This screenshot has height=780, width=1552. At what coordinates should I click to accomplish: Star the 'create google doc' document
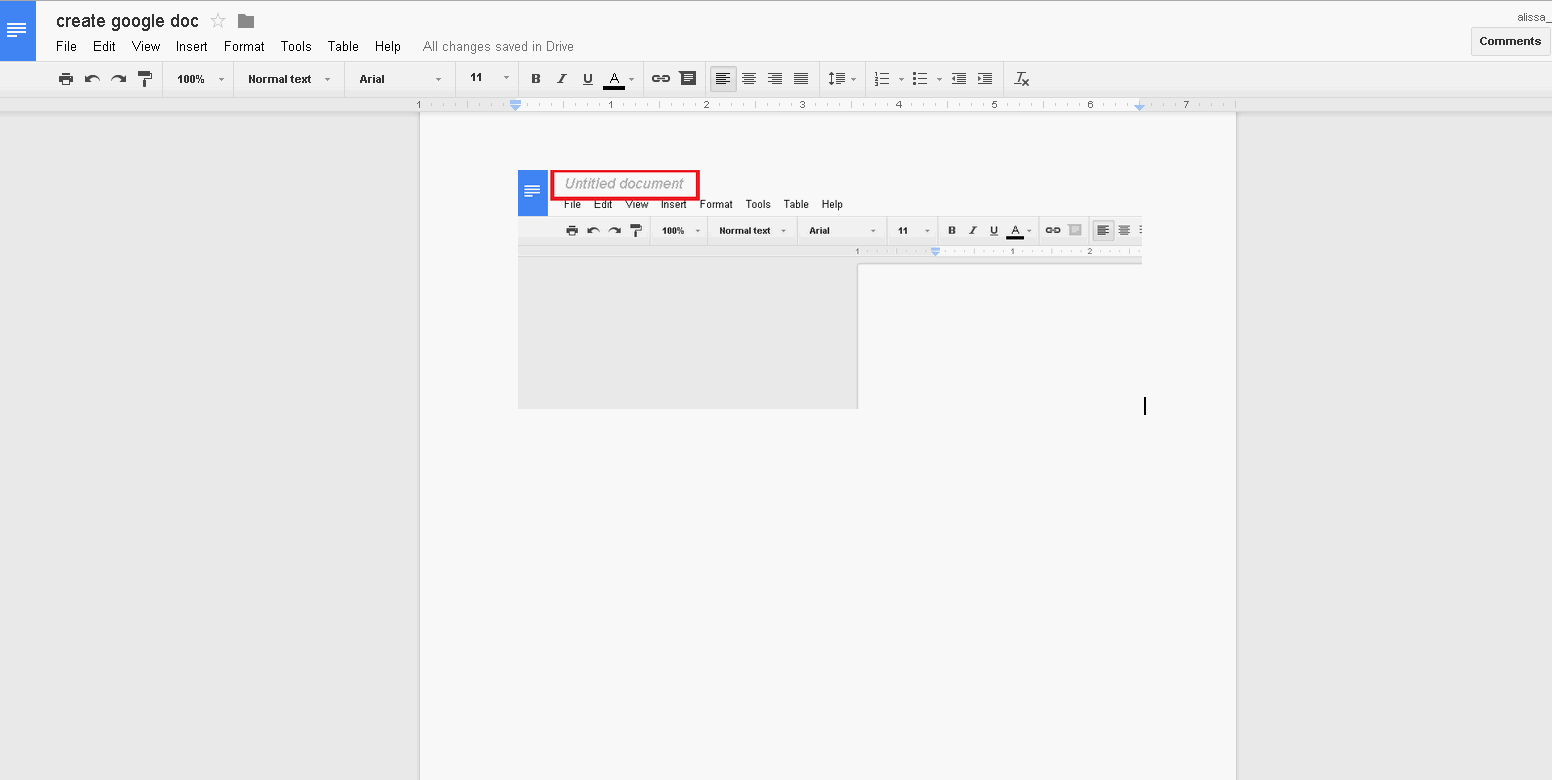coord(218,21)
